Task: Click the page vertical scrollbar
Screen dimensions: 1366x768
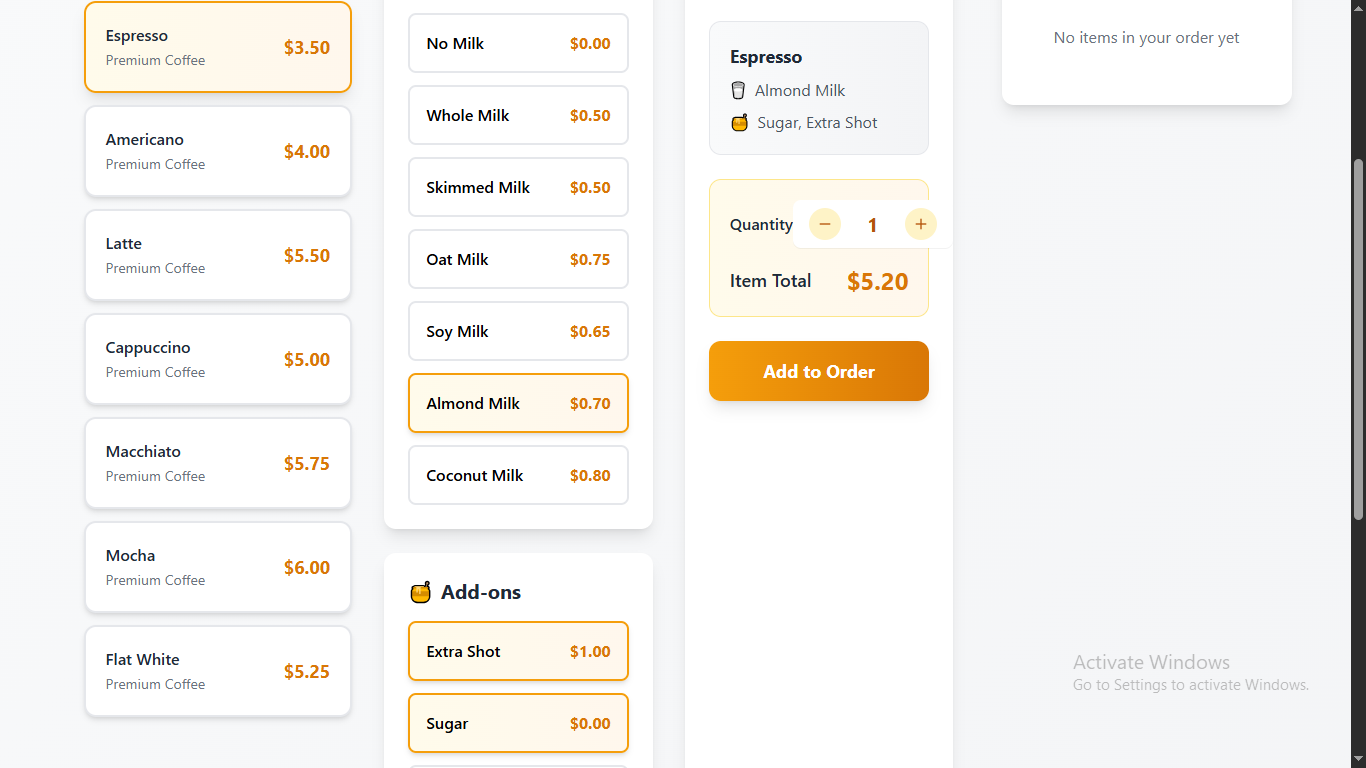Action: pyautogui.click(x=1357, y=340)
